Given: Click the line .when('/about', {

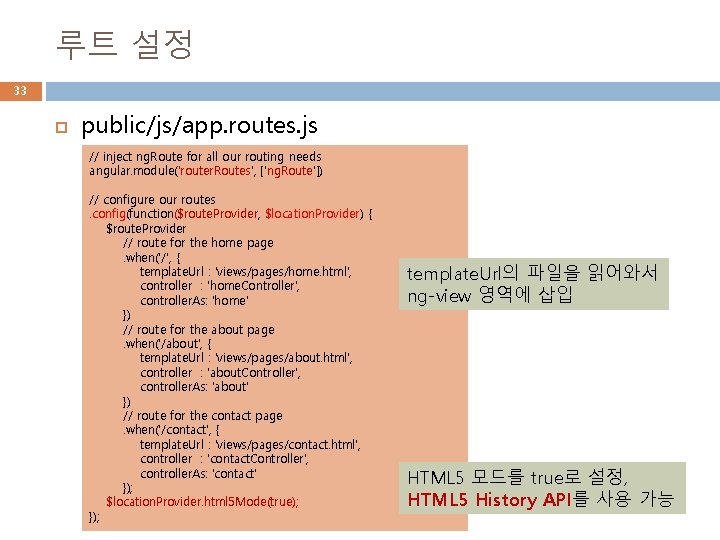Looking at the screenshot, I should click(168, 343).
